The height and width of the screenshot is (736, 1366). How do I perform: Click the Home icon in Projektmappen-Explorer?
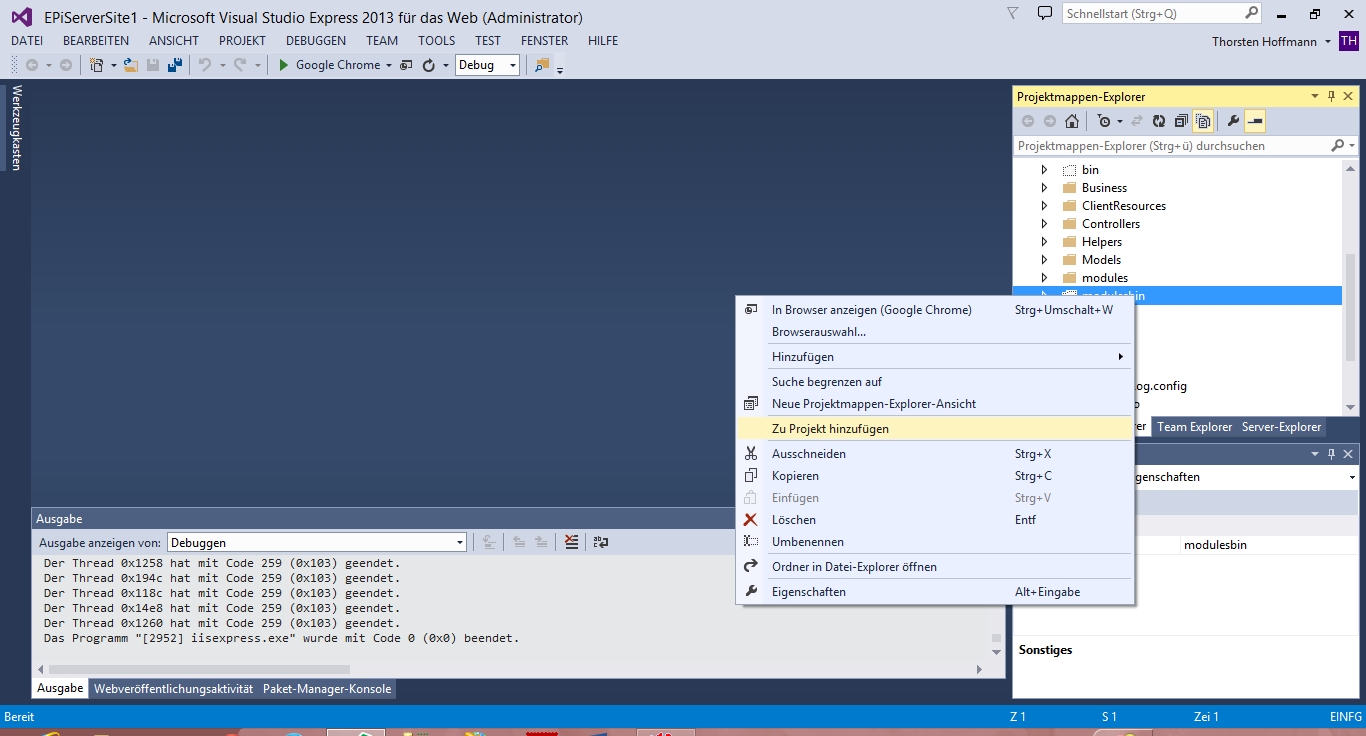tap(1072, 121)
